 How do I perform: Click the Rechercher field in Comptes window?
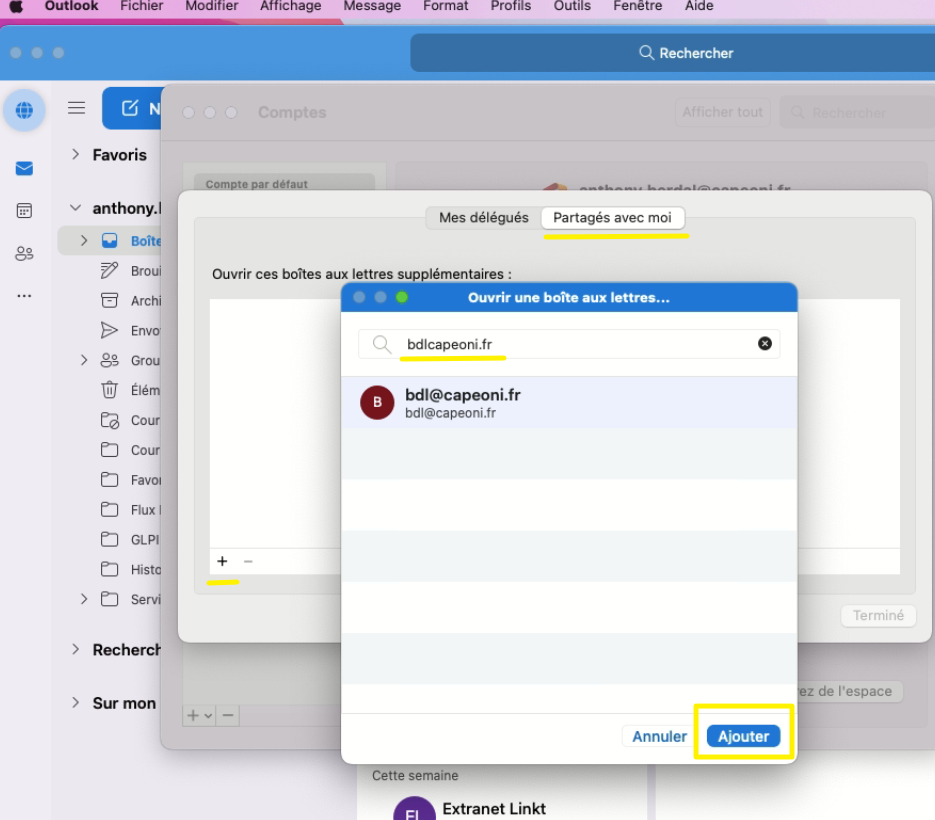[857, 112]
